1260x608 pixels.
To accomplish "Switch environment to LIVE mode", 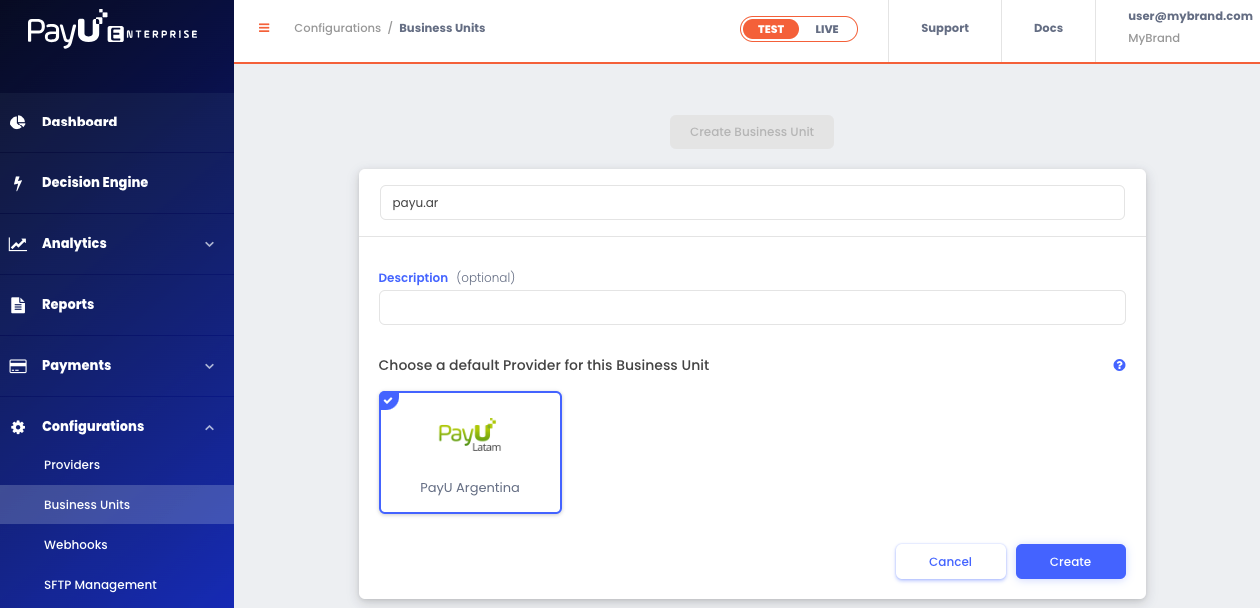I will tap(827, 29).
